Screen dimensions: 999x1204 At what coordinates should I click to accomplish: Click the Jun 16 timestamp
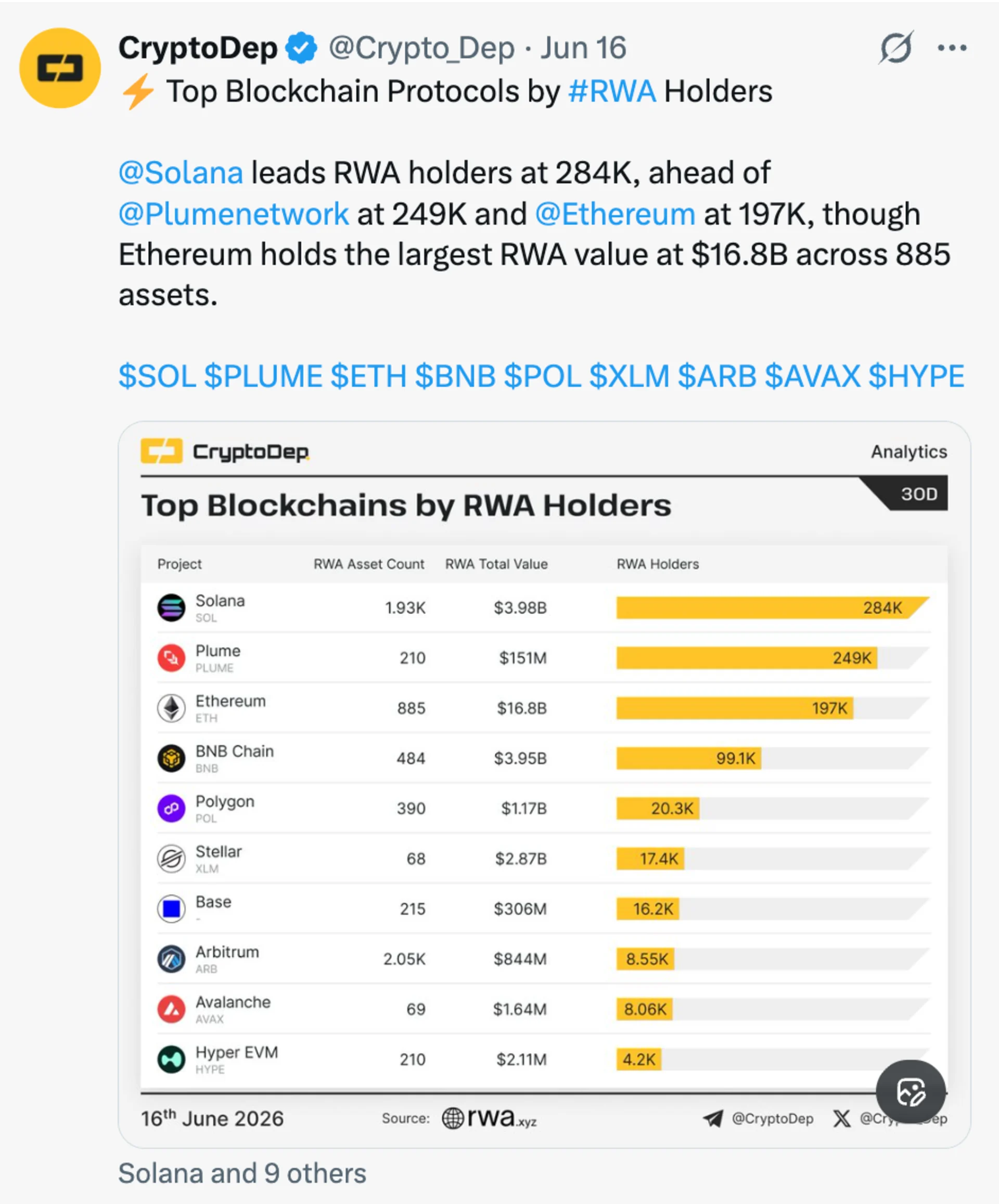click(x=583, y=48)
